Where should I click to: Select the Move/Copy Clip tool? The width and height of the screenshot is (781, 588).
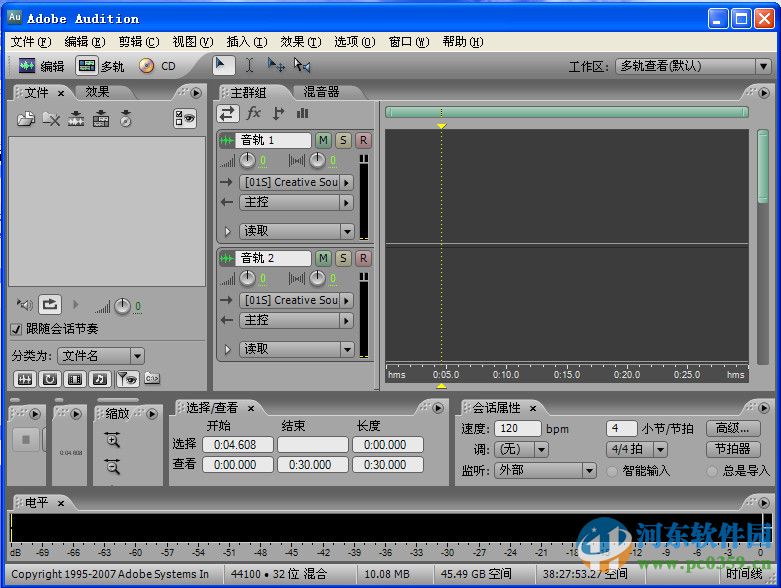[276, 65]
